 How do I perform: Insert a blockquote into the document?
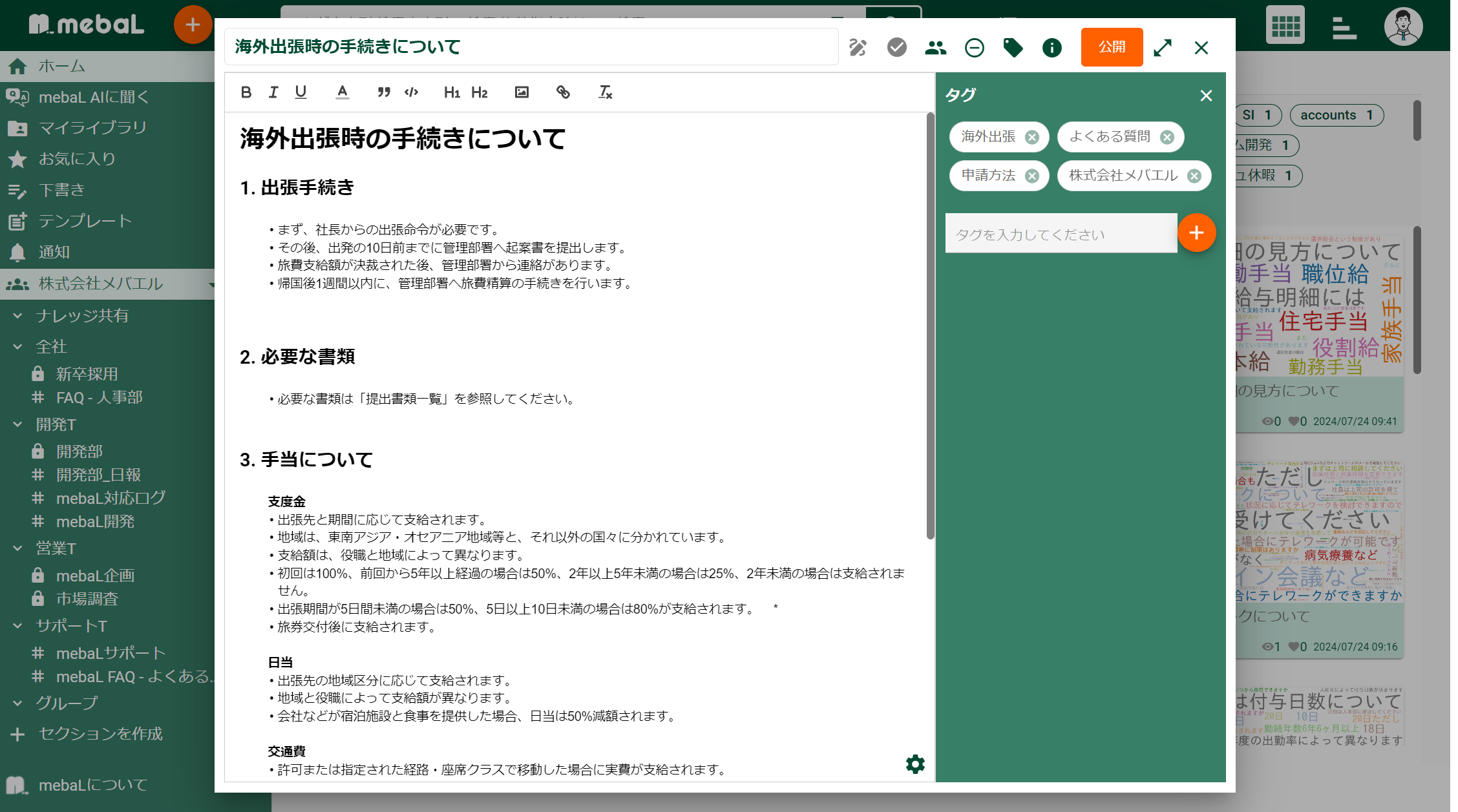383,92
